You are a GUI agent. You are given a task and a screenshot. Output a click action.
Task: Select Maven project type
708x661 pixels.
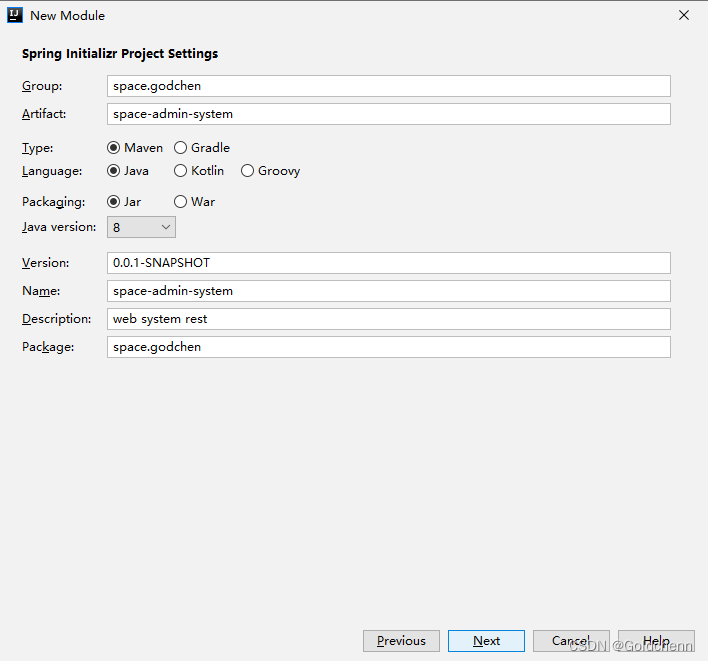coord(135,148)
